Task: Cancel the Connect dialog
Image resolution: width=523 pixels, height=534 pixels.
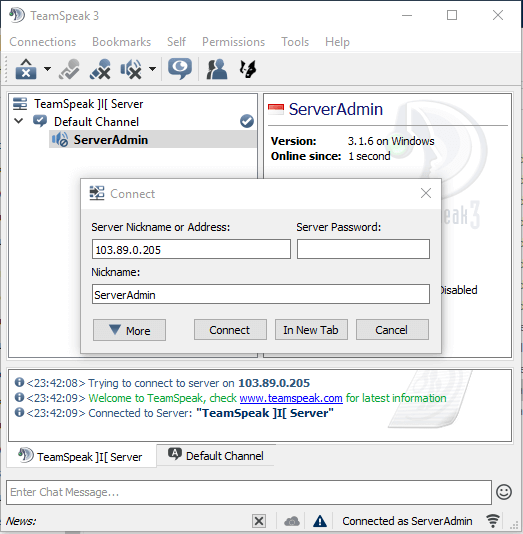Action: [392, 330]
